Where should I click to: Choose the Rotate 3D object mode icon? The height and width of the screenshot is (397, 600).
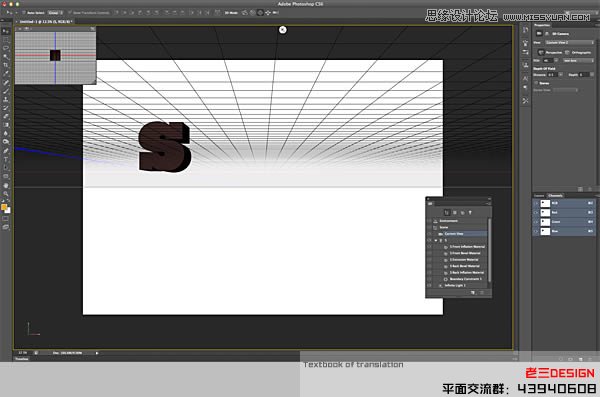(x=245, y=13)
